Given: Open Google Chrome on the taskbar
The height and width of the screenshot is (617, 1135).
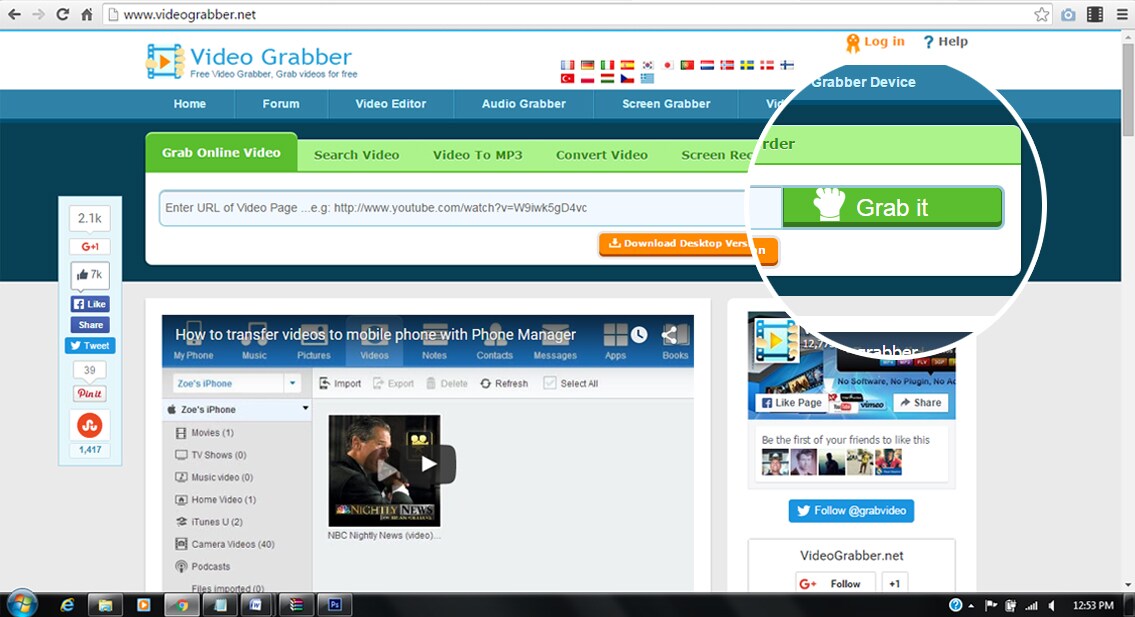Looking at the screenshot, I should [x=180, y=605].
